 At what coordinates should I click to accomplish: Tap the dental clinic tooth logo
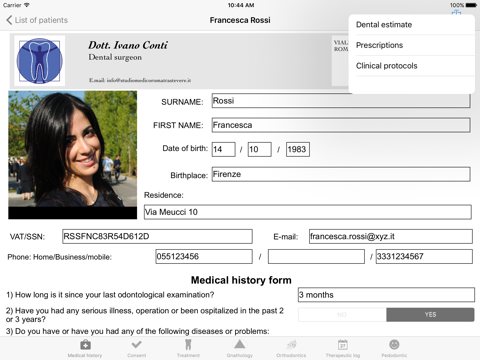pos(40,61)
